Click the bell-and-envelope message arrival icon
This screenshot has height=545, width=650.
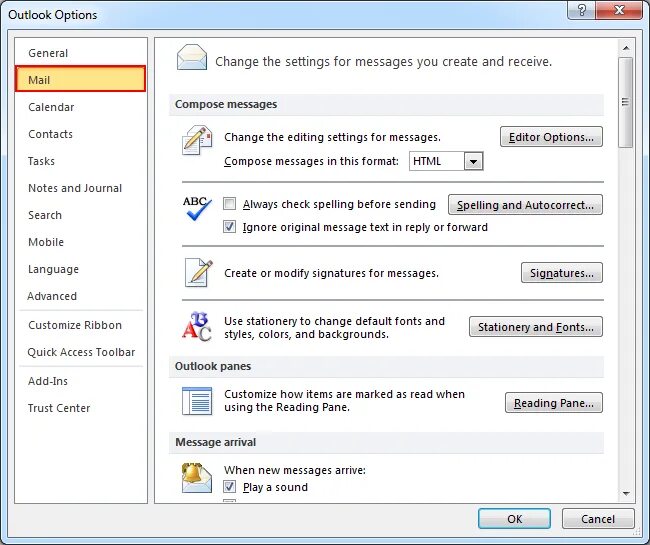point(197,478)
